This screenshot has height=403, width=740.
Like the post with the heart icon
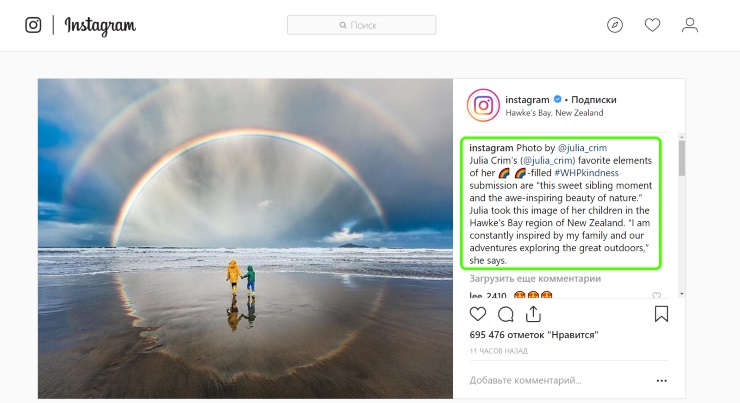(478, 314)
